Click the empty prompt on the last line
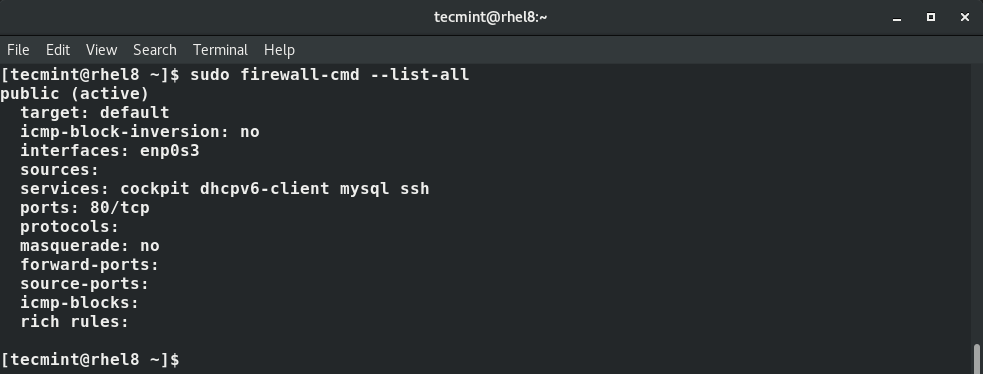This screenshot has width=983, height=374. click(90, 360)
